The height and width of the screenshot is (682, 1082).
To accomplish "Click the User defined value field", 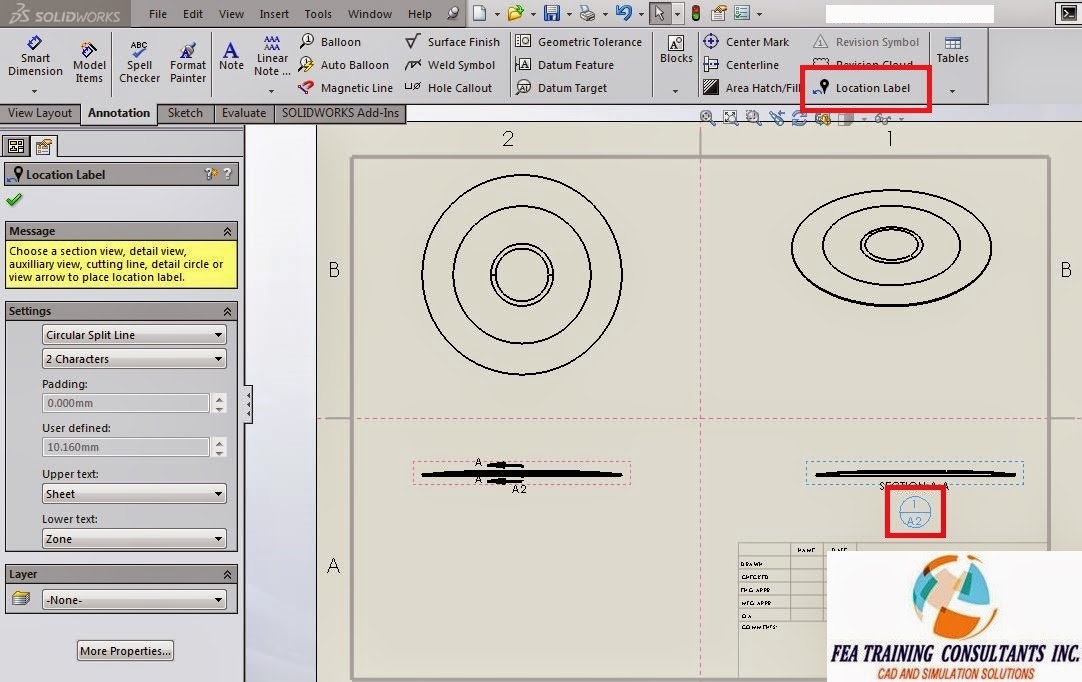I will [125, 446].
